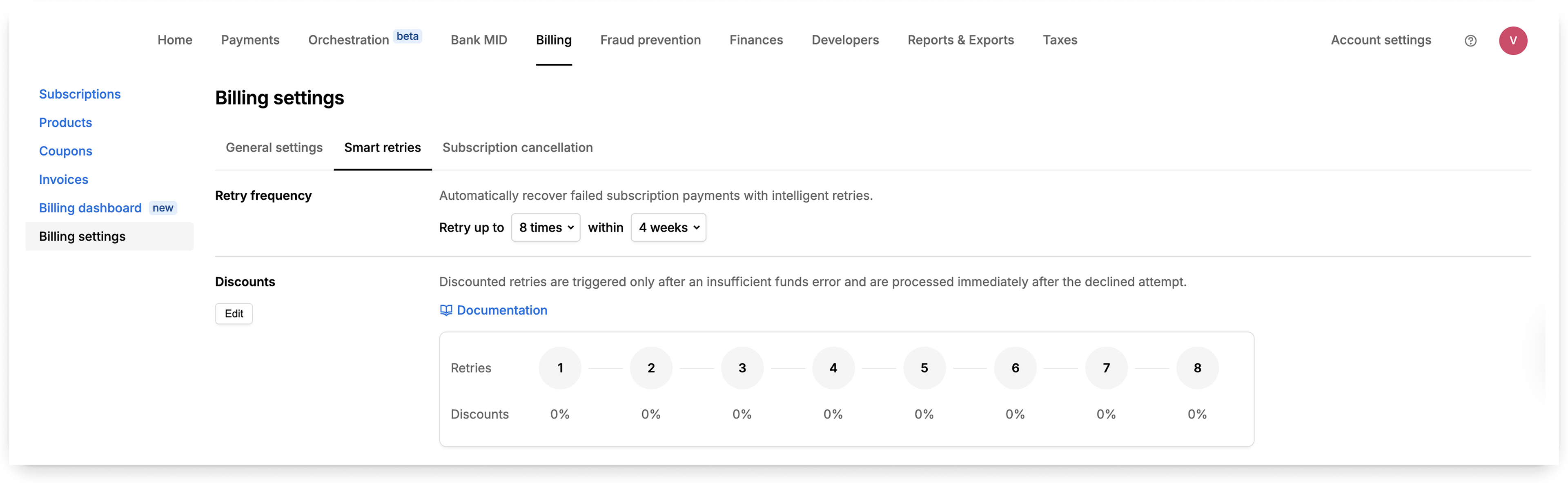This screenshot has height=483, width=1568.
Task: Click the book icon beside Documentation
Action: coord(446,310)
